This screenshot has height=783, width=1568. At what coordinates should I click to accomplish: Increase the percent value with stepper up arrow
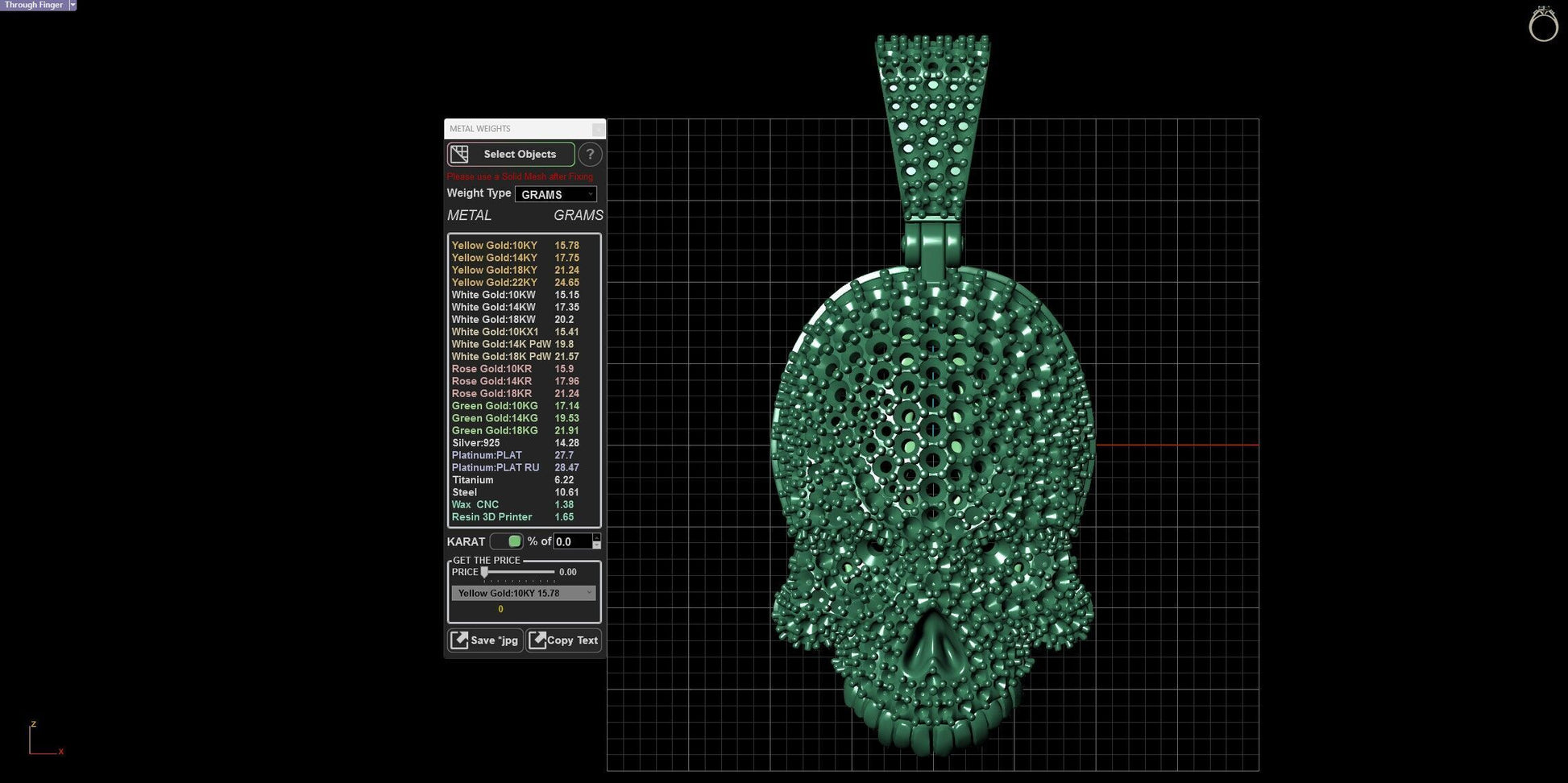pyautogui.click(x=597, y=537)
